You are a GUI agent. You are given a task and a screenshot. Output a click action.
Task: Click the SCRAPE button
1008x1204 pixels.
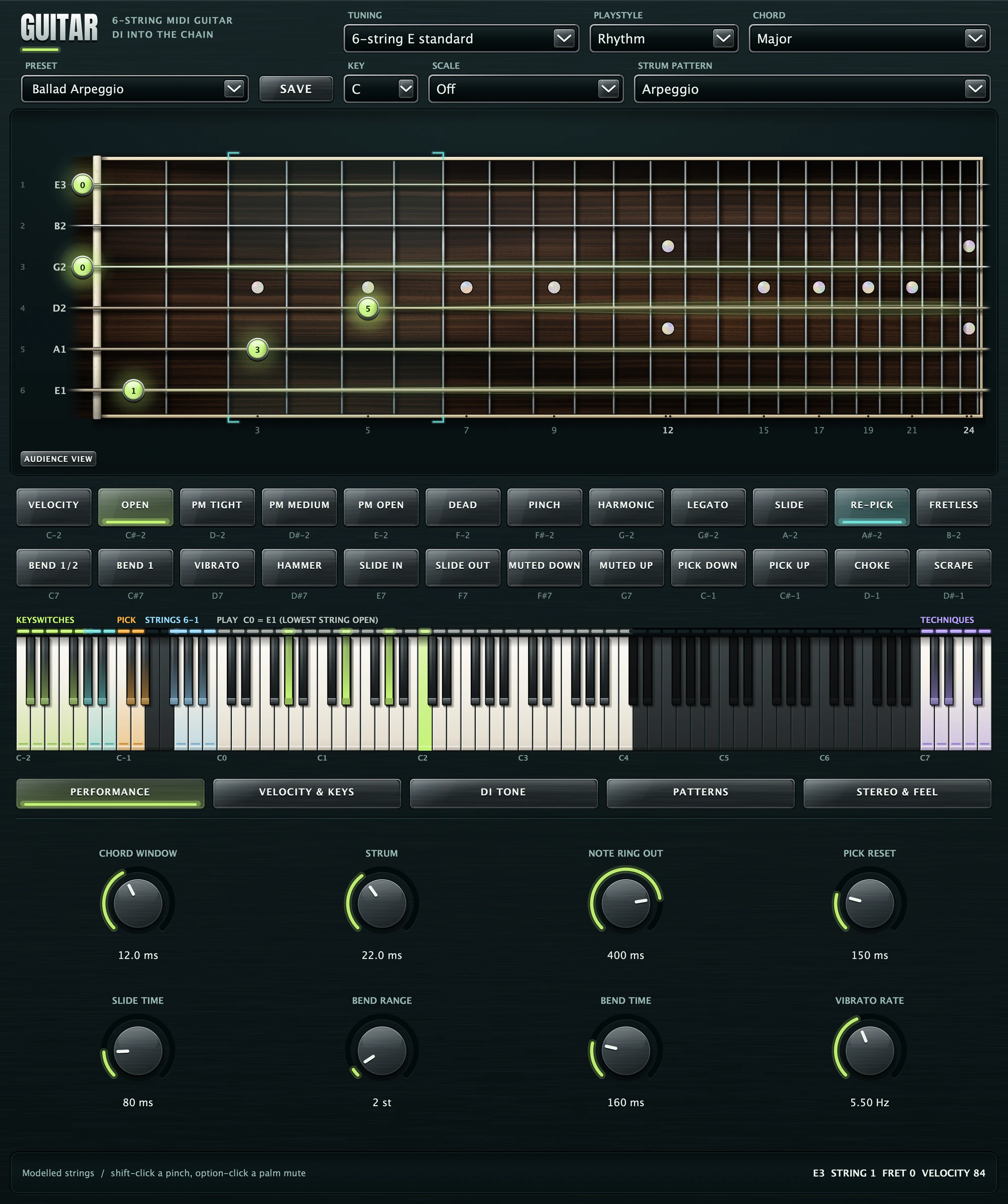954,567
